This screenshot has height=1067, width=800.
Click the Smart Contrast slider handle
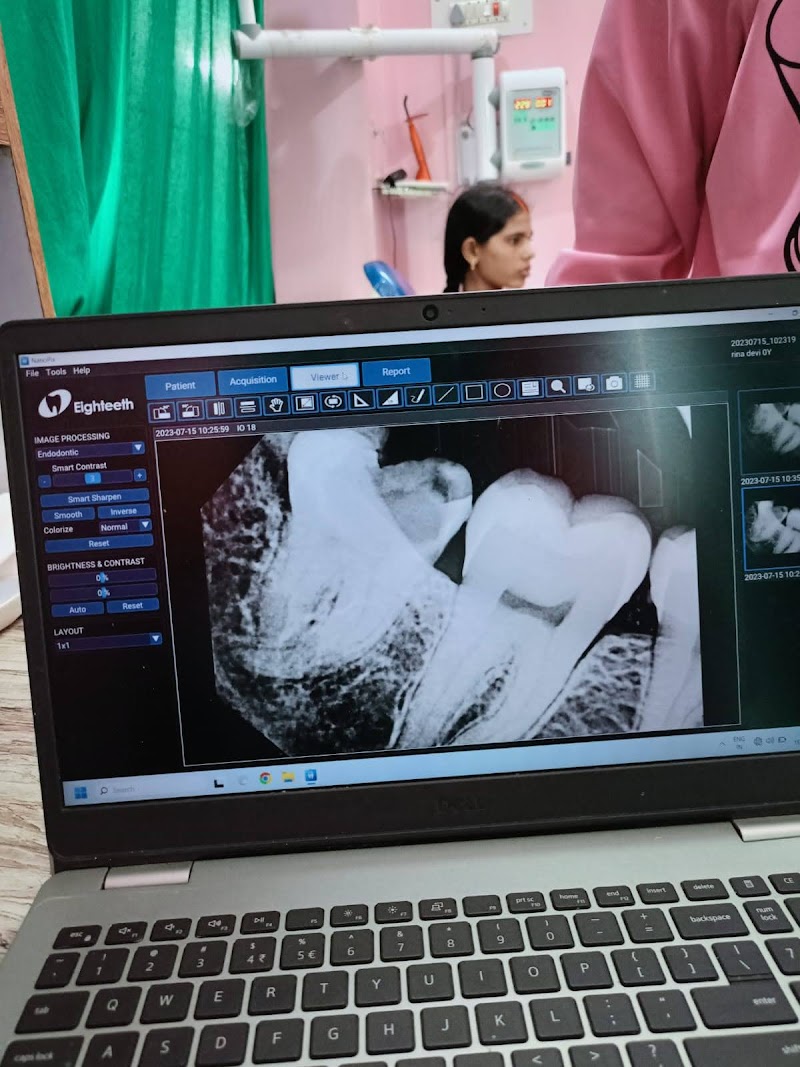(x=92, y=479)
